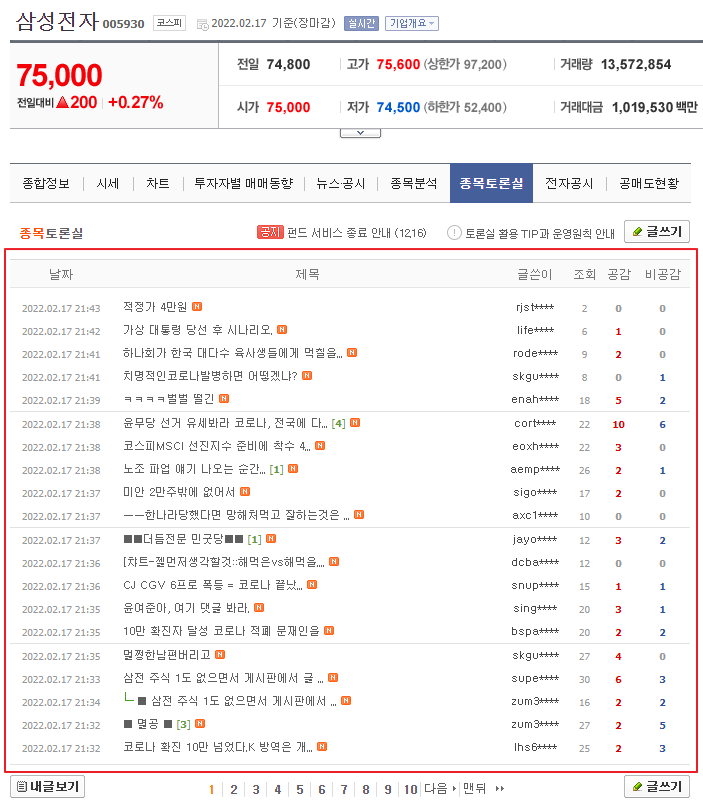Click the 공감 column header
The image size is (703, 808).
(x=619, y=274)
